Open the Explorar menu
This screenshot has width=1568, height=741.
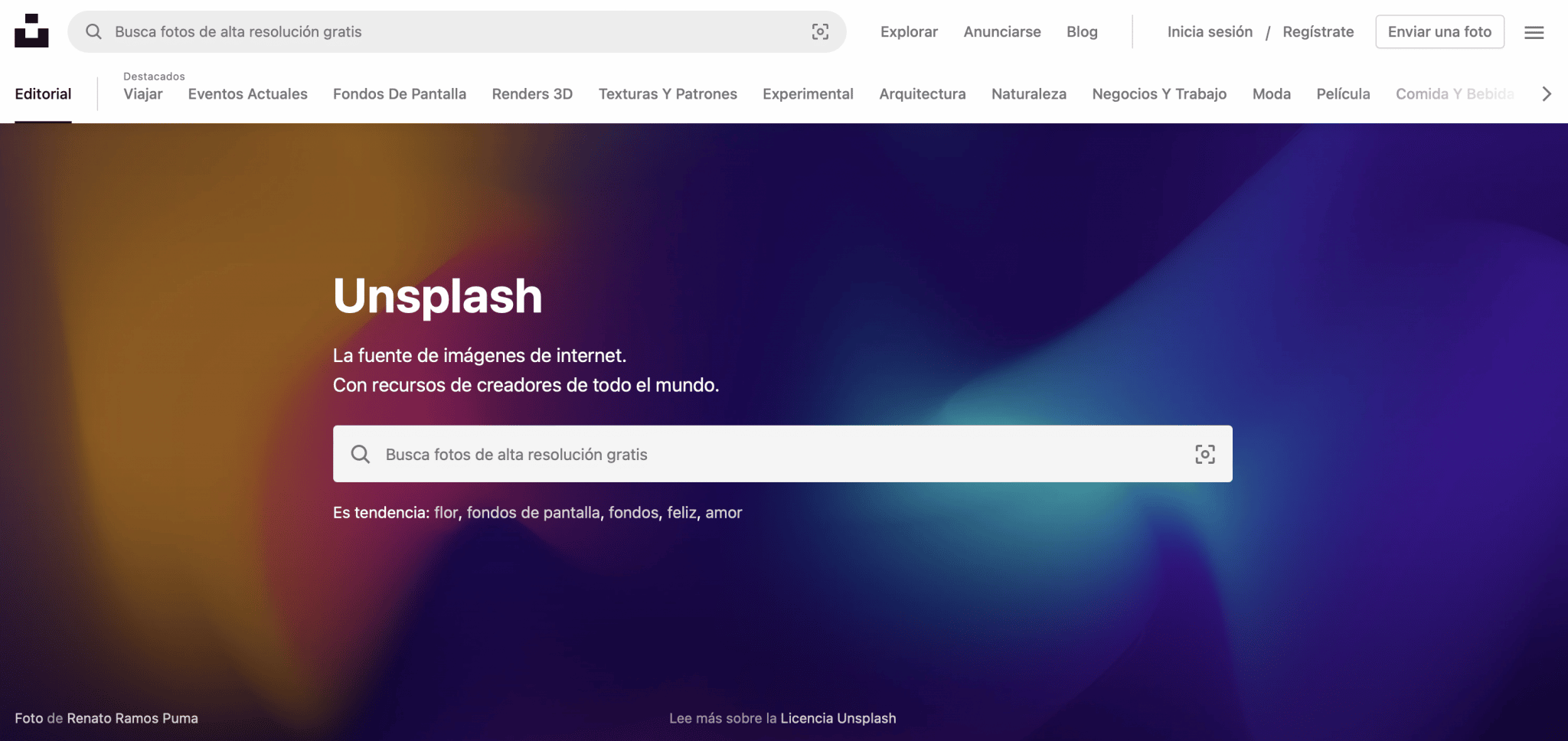coord(909,32)
